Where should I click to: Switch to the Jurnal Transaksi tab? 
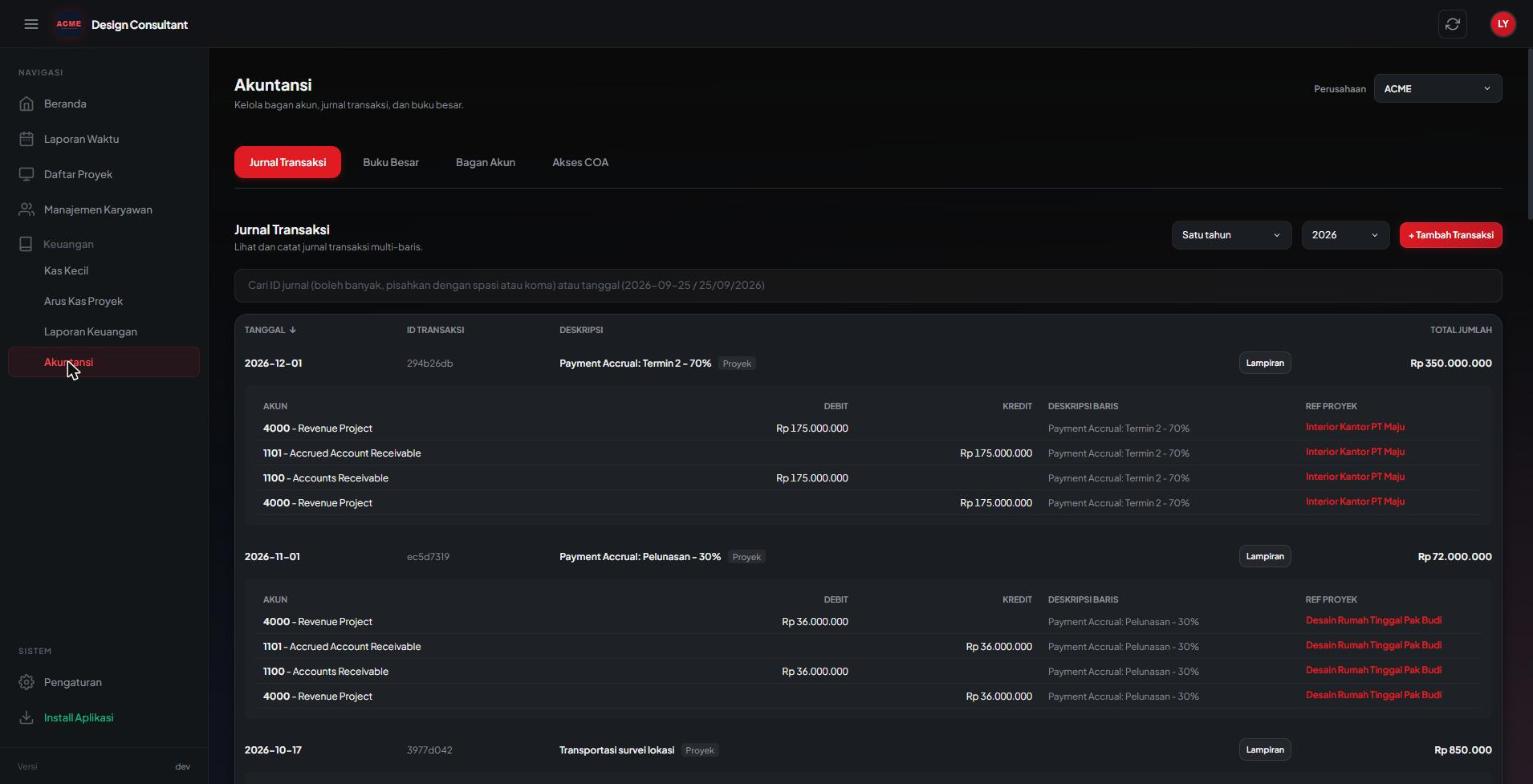287,162
